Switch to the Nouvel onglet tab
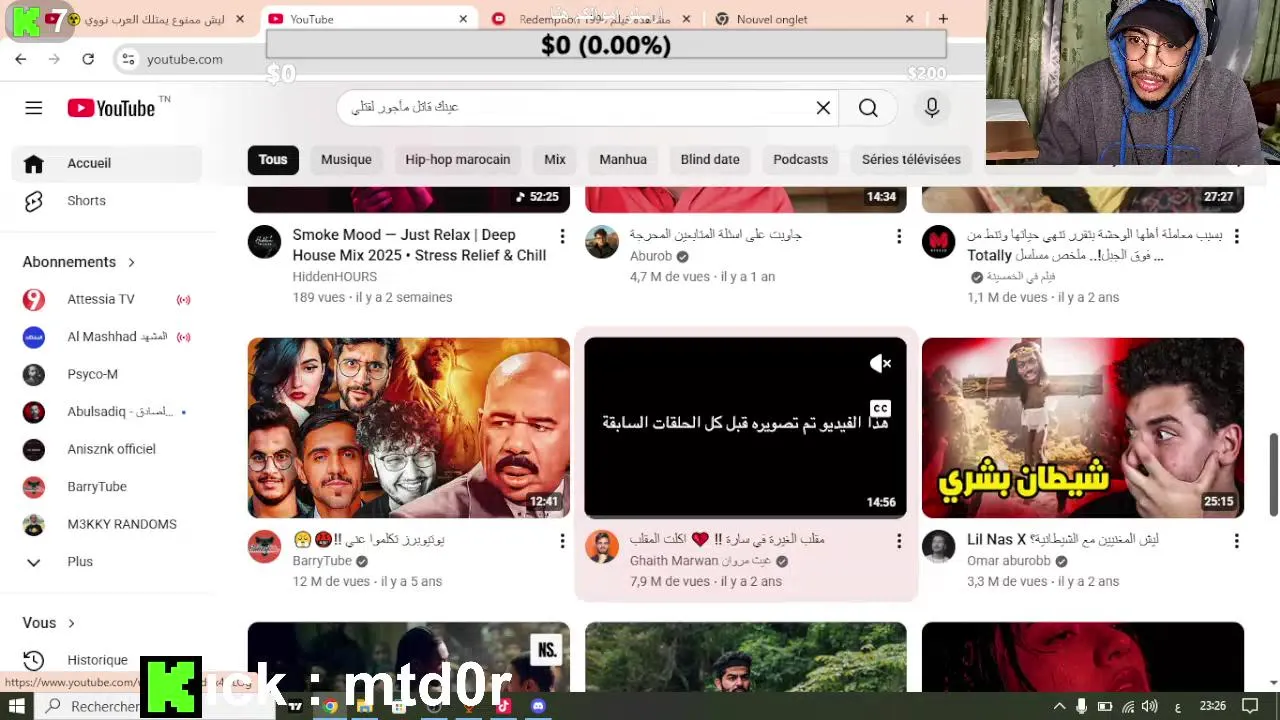Screen dimensions: 1280x720 click(815, 19)
